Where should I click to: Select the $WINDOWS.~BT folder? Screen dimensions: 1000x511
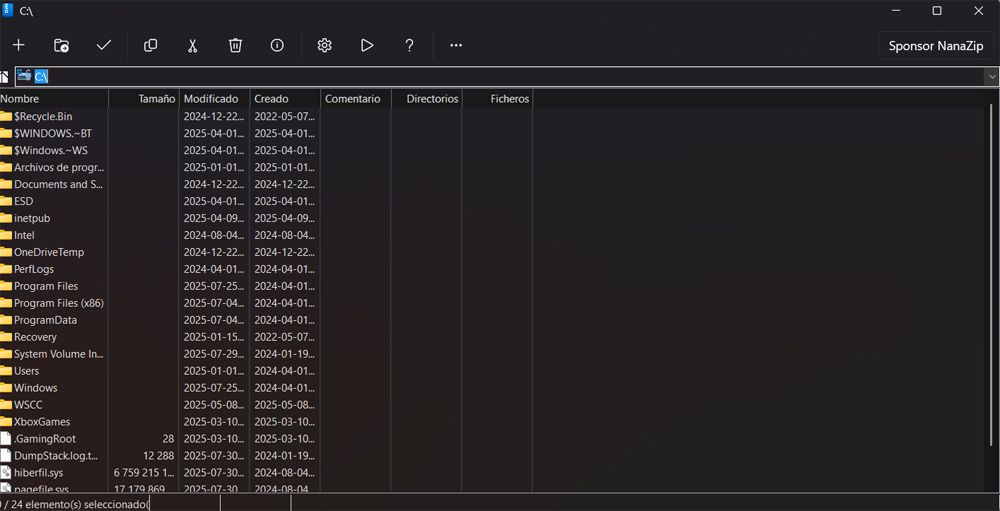pyautogui.click(x=53, y=133)
